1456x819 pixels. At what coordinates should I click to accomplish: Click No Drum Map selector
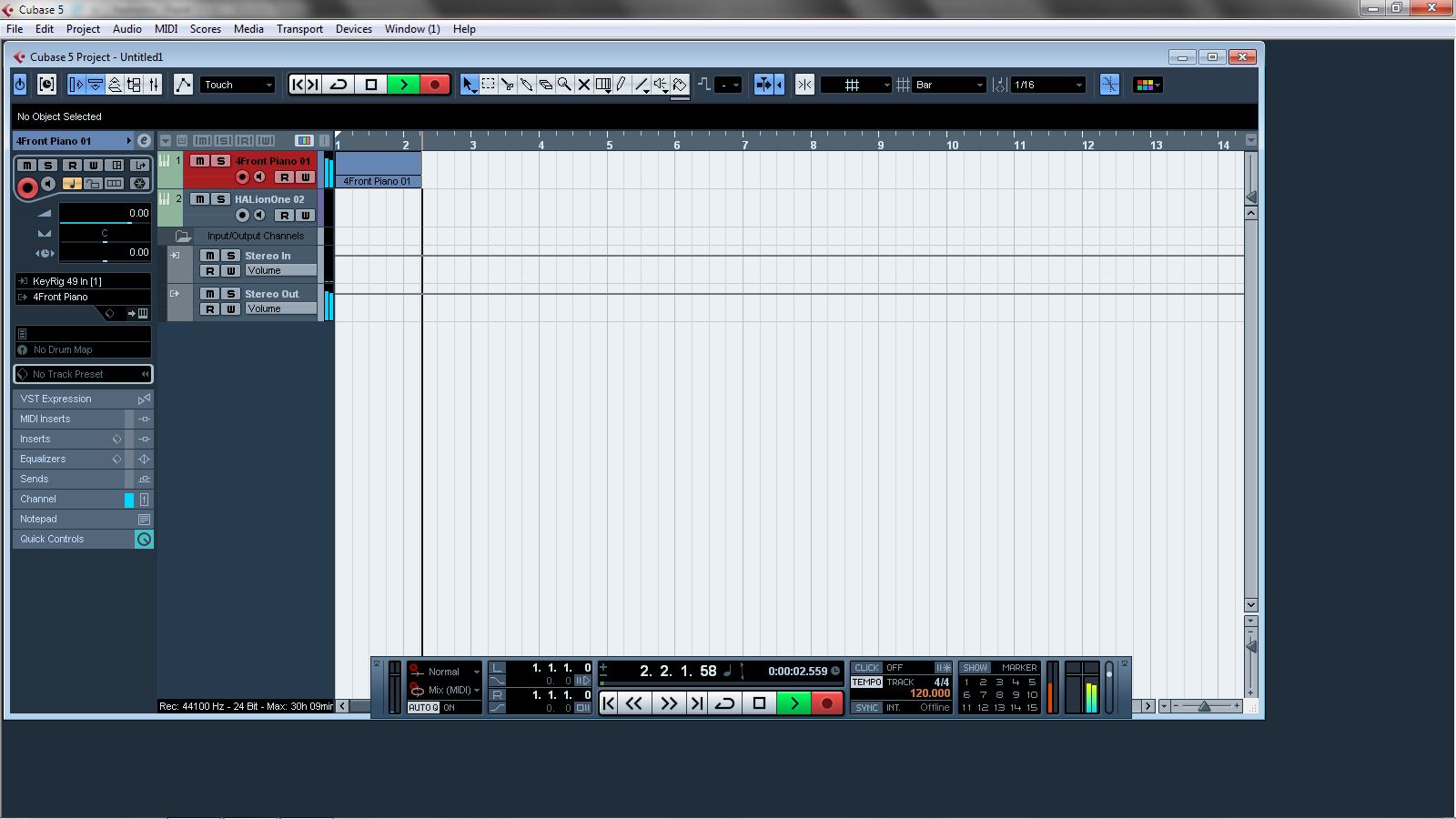click(x=83, y=349)
